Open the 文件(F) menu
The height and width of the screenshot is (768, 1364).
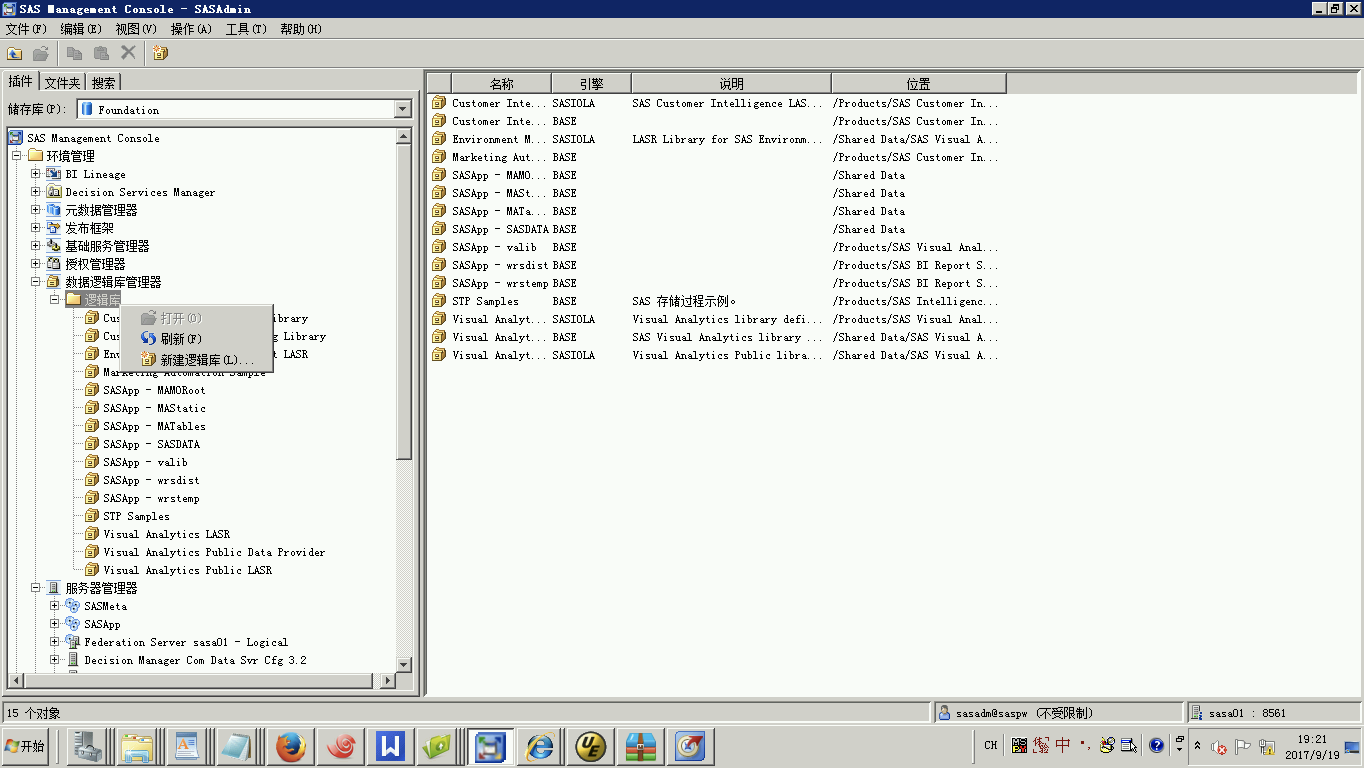(26, 29)
